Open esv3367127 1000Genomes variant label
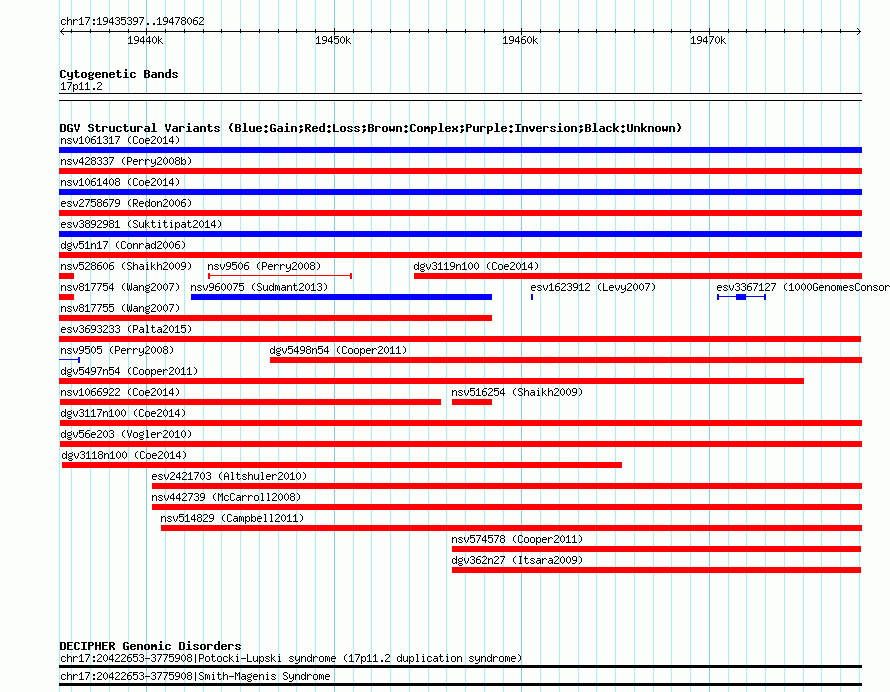890x692 pixels. (803, 287)
